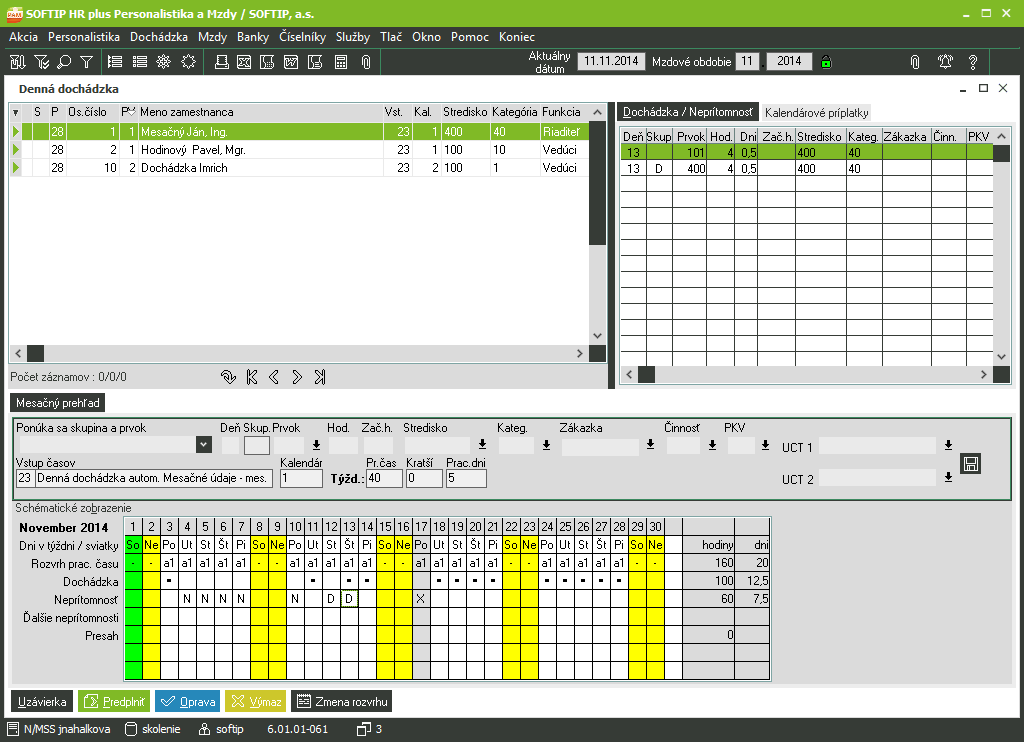Open the magnifier search tool
This screenshot has height=742, width=1024.
pos(64,62)
